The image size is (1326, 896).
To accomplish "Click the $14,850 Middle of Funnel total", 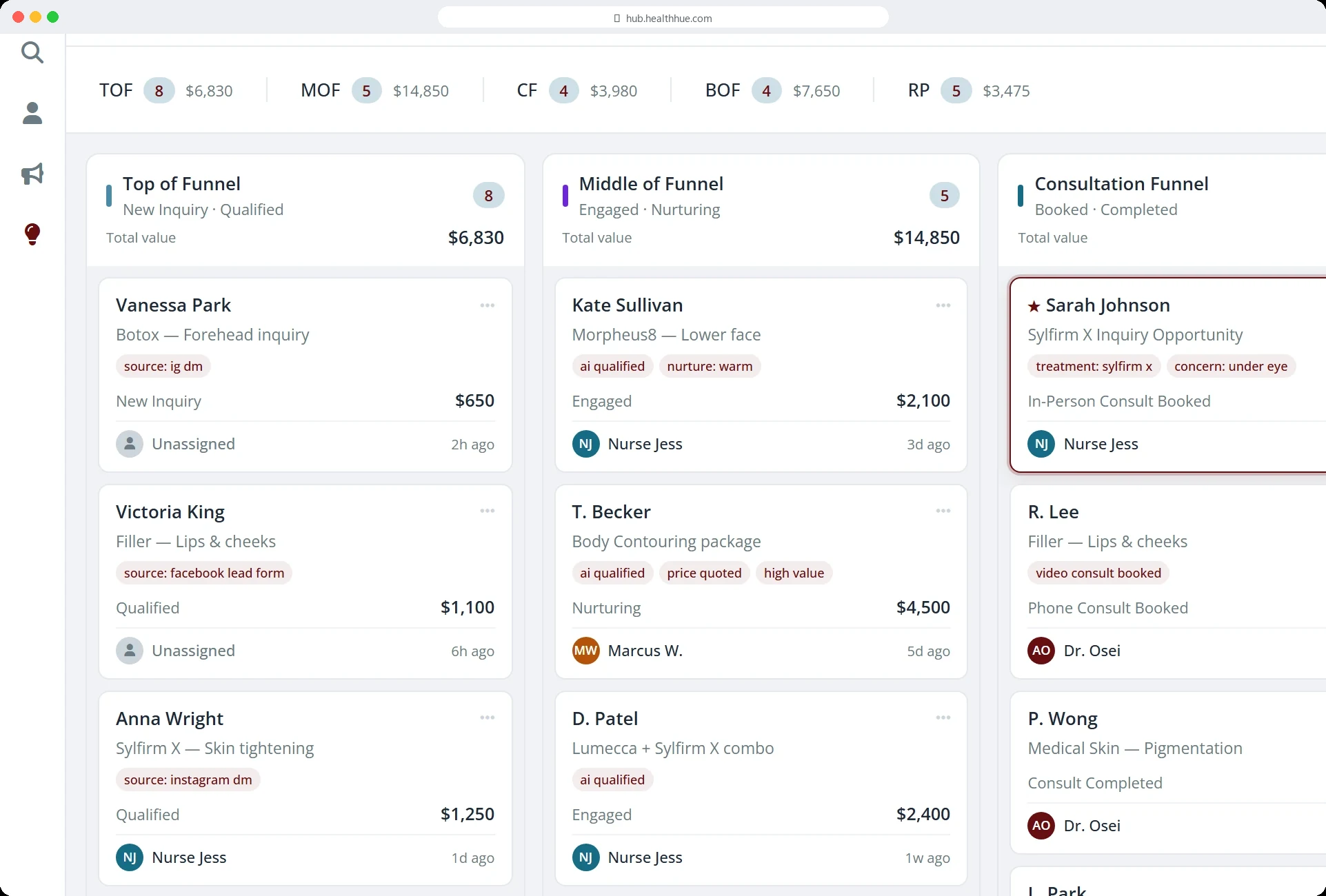I will click(926, 238).
